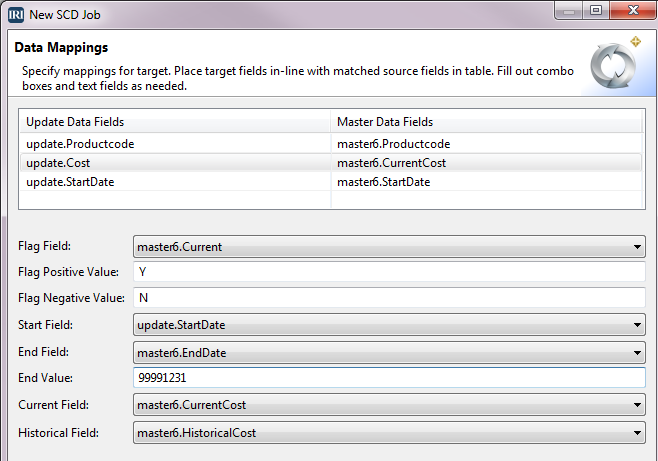Image resolution: width=658 pixels, height=461 pixels.
Task: Open the Historical Field combo box
Action: (389, 432)
